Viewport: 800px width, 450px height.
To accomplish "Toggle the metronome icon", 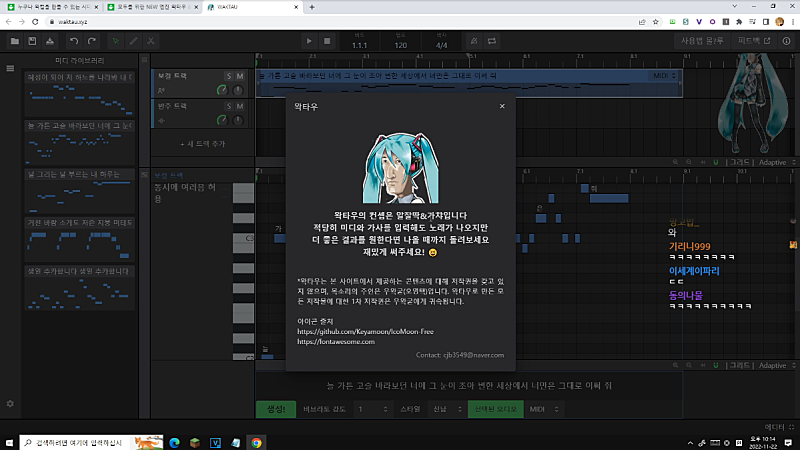I will point(474,41).
